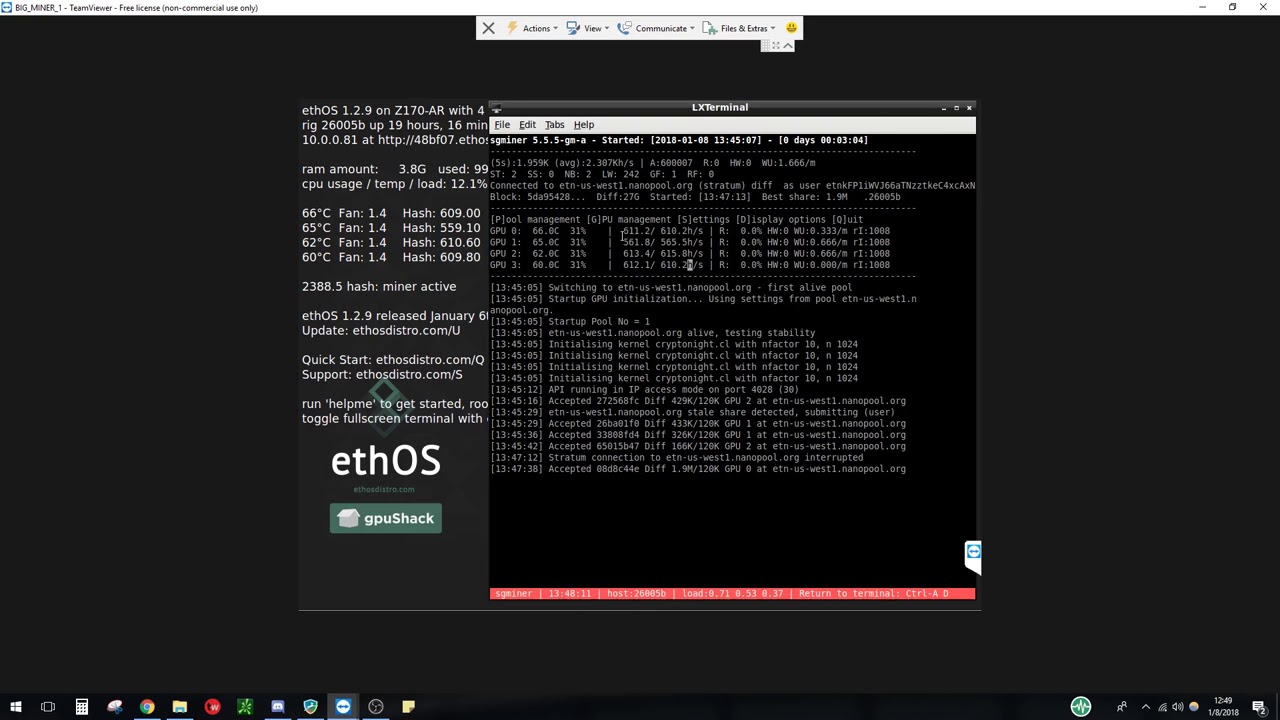Expand the Communicate menu in TeamViewer toolbar
The height and width of the screenshot is (720, 1280).
click(x=656, y=28)
